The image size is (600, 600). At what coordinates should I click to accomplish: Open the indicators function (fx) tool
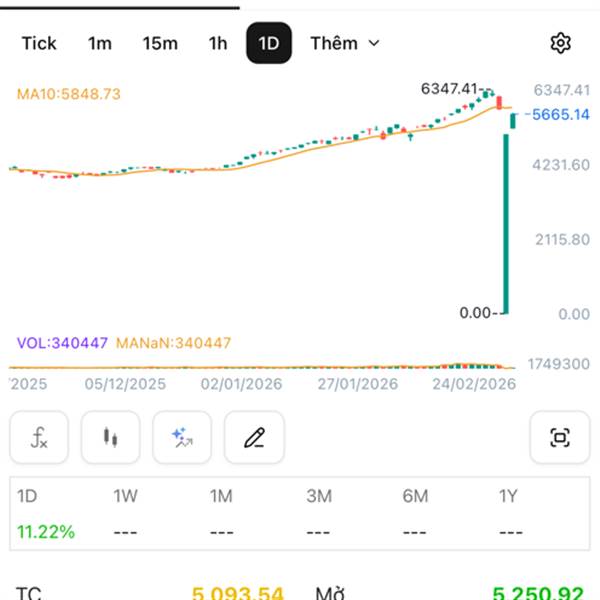click(x=39, y=437)
